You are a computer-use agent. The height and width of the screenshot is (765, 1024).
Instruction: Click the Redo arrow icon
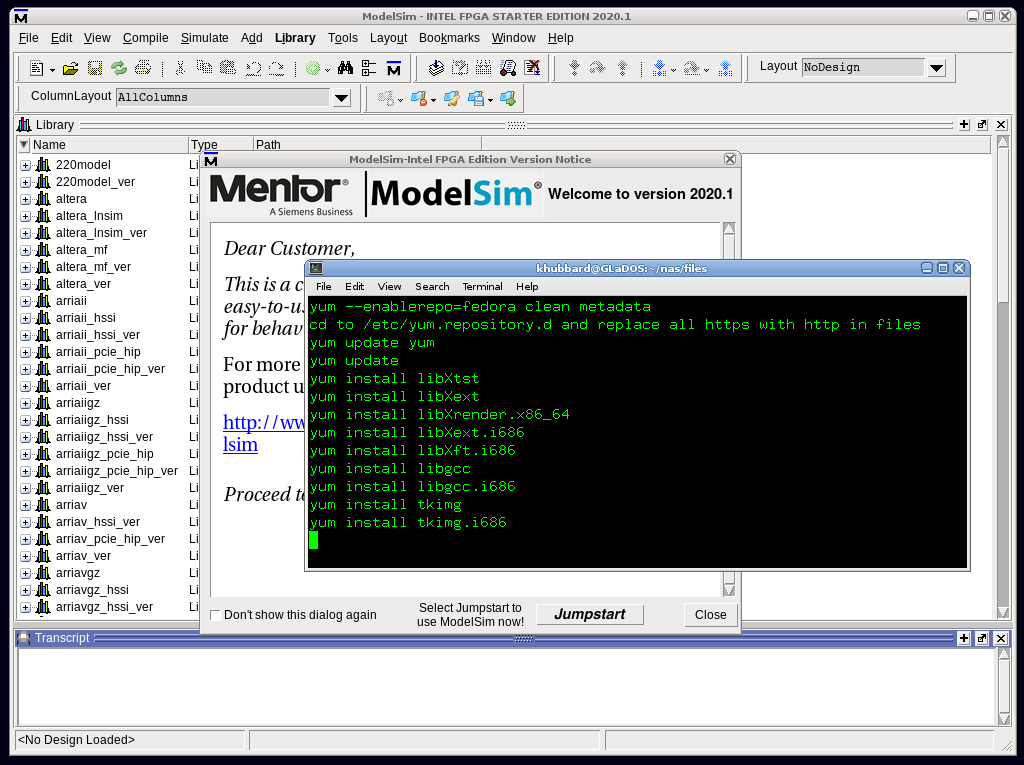[x=277, y=68]
